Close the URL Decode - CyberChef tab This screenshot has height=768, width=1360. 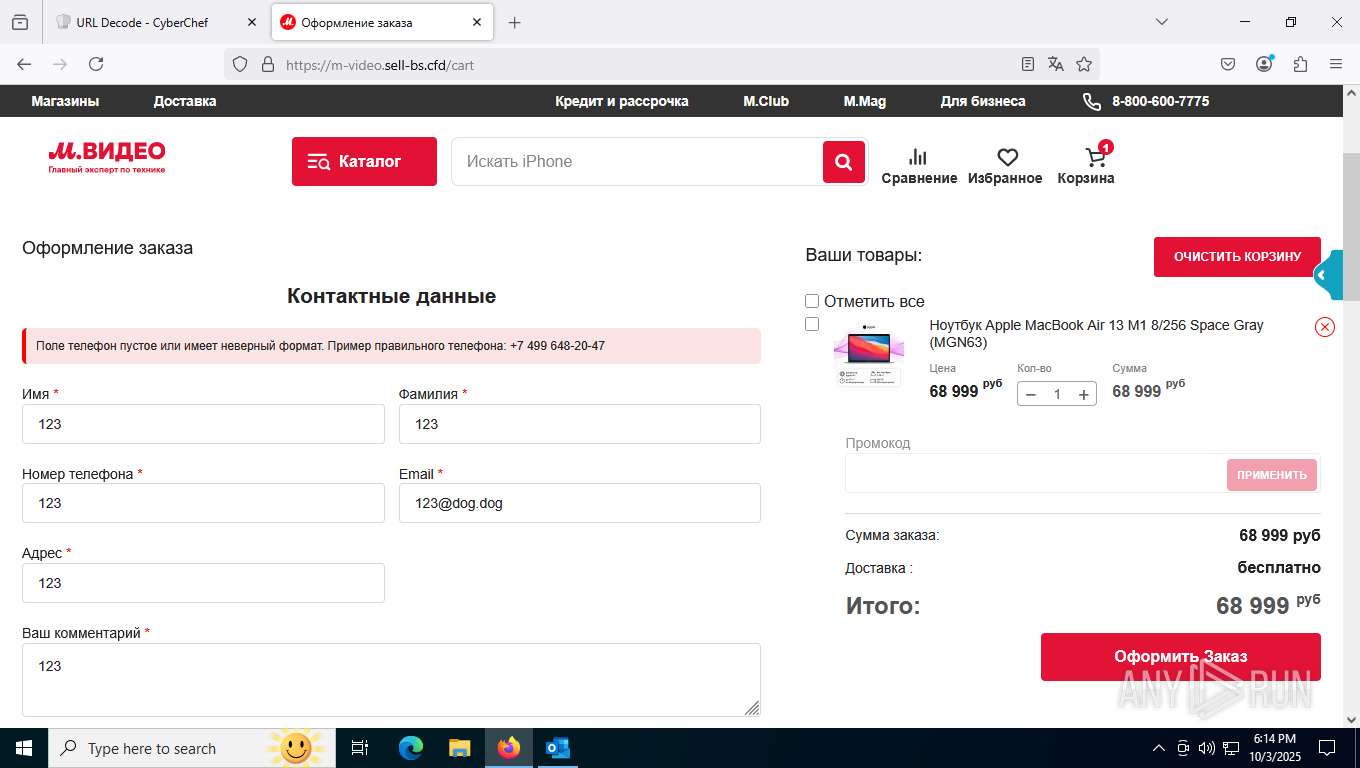tap(252, 22)
